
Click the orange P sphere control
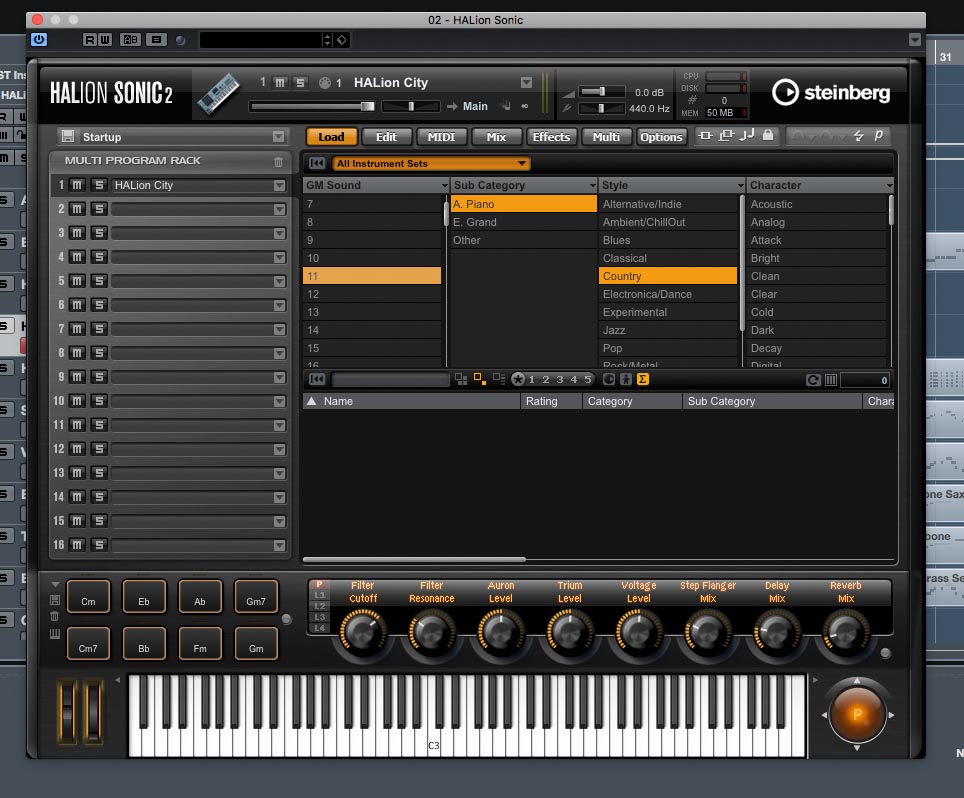click(x=857, y=715)
